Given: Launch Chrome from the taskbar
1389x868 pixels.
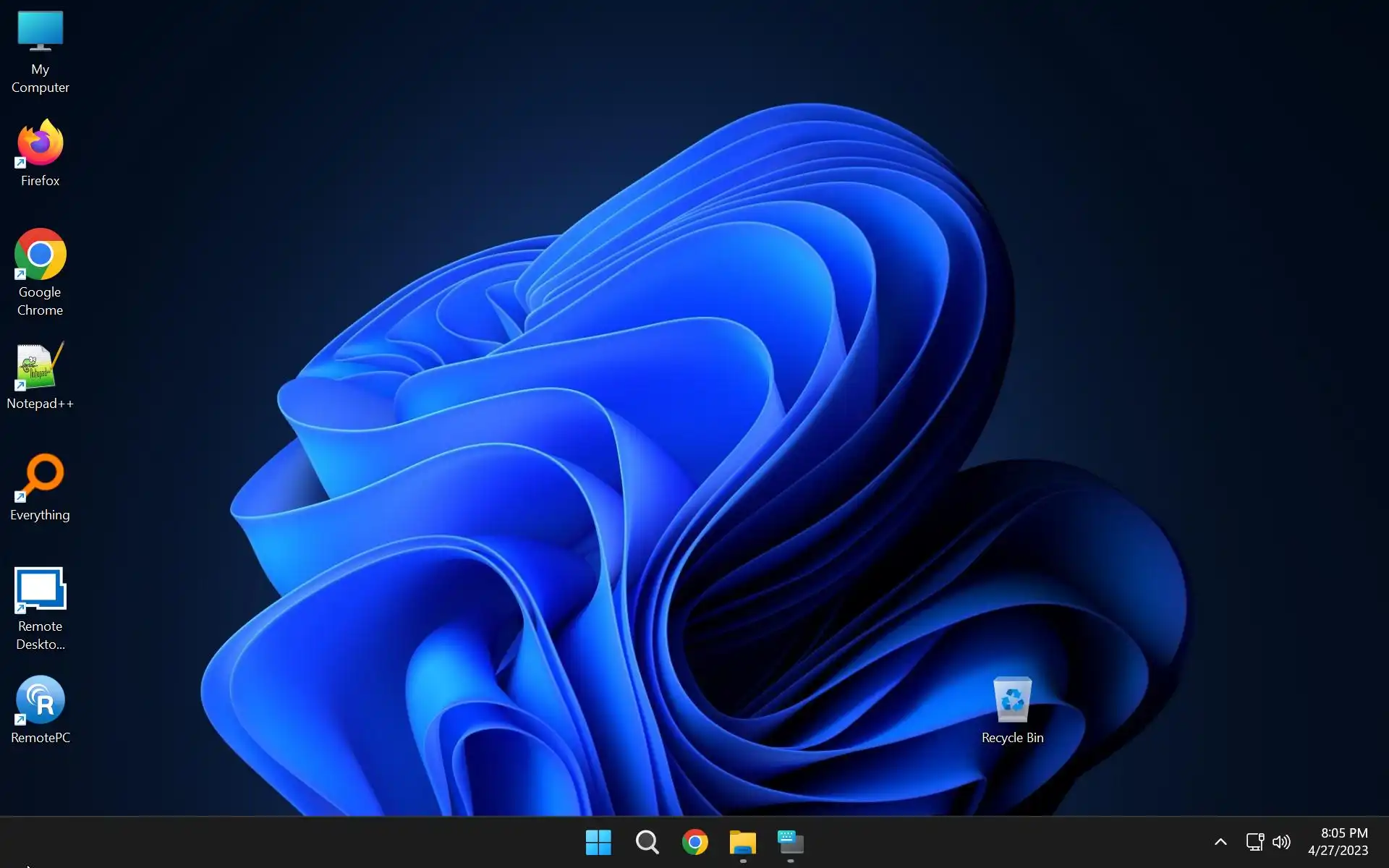Looking at the screenshot, I should click(x=694, y=842).
